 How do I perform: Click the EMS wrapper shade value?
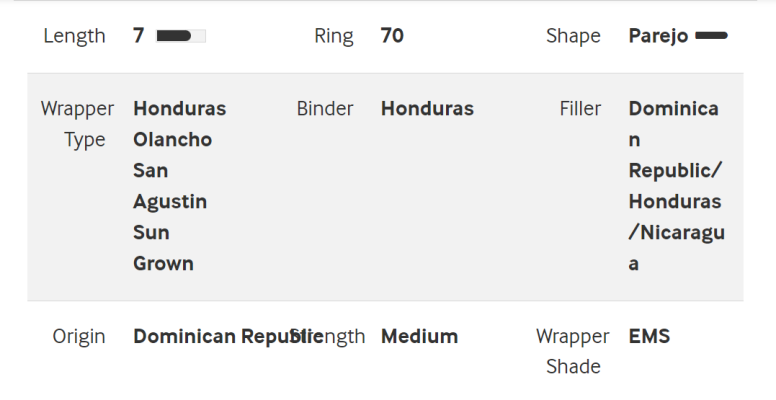coord(649,337)
